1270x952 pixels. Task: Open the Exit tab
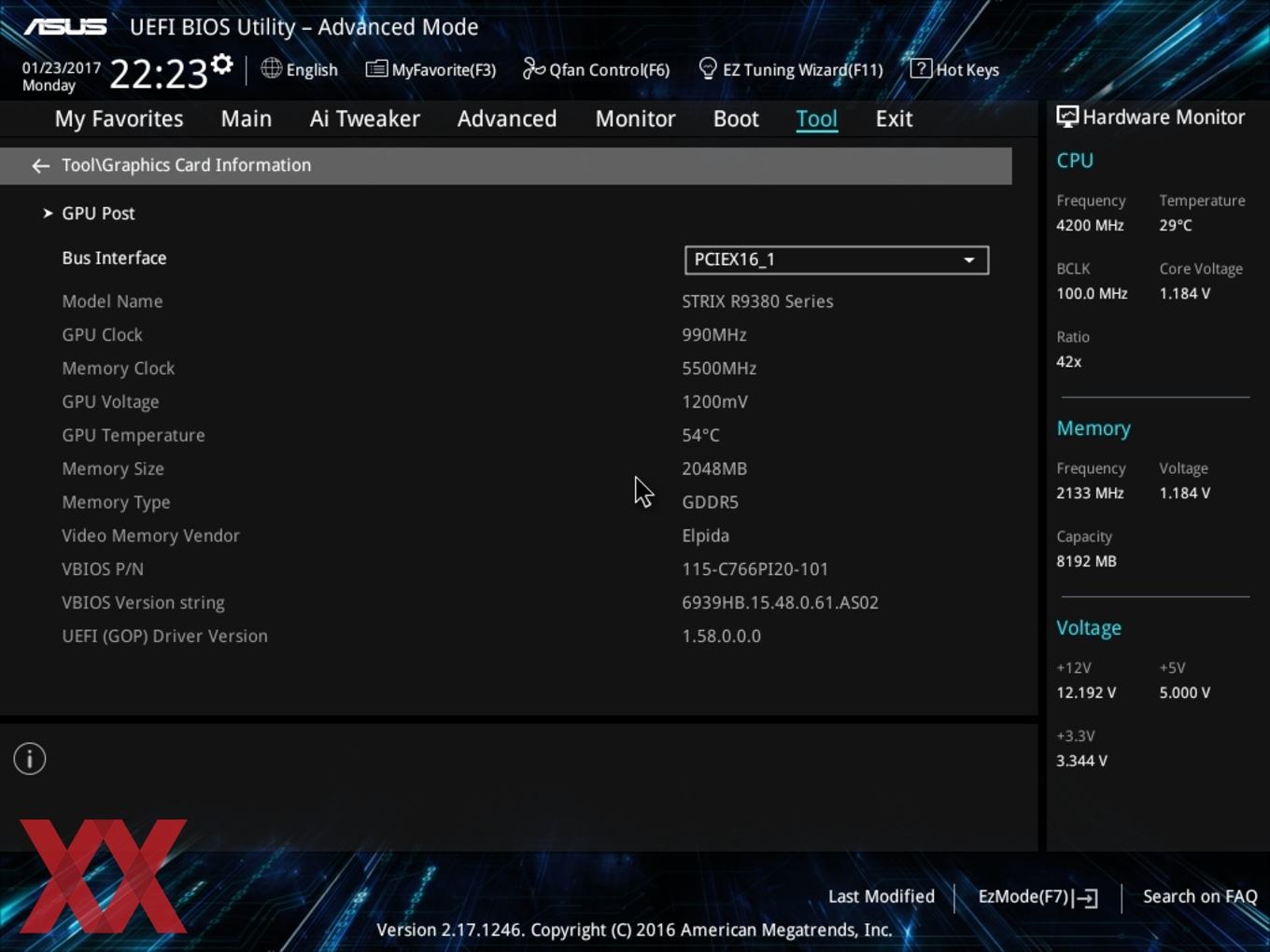click(x=894, y=119)
